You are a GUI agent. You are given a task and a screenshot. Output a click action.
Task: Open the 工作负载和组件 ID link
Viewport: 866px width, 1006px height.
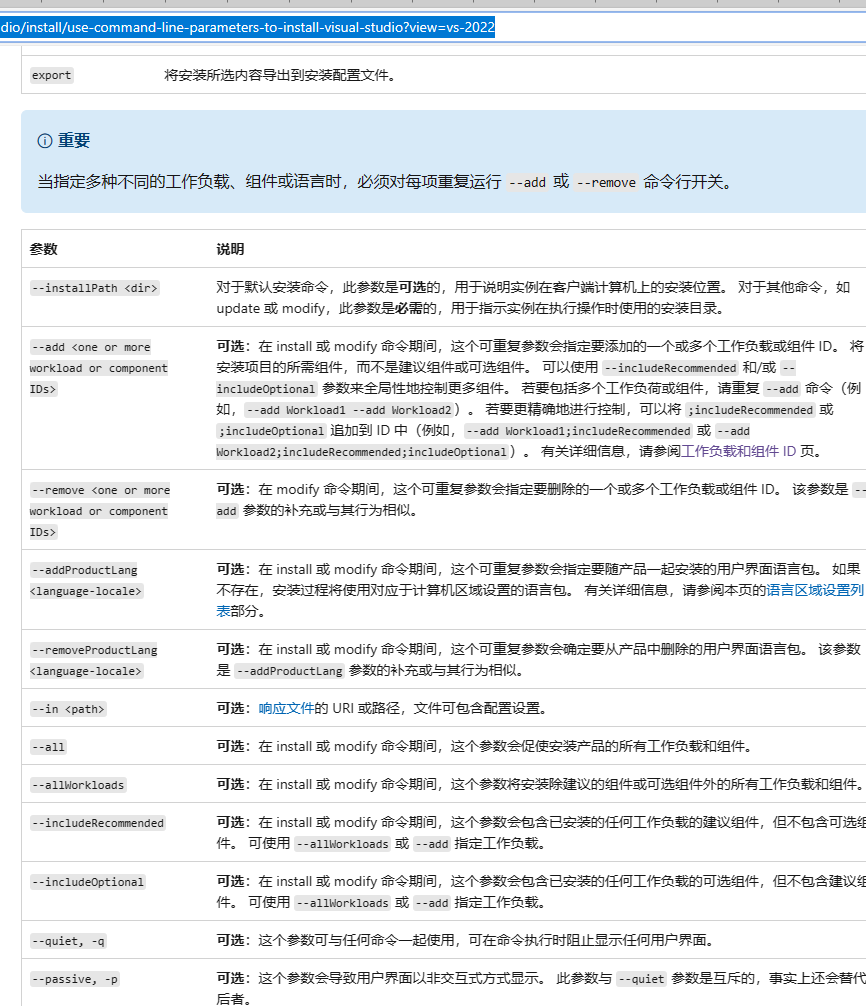click(x=738, y=452)
